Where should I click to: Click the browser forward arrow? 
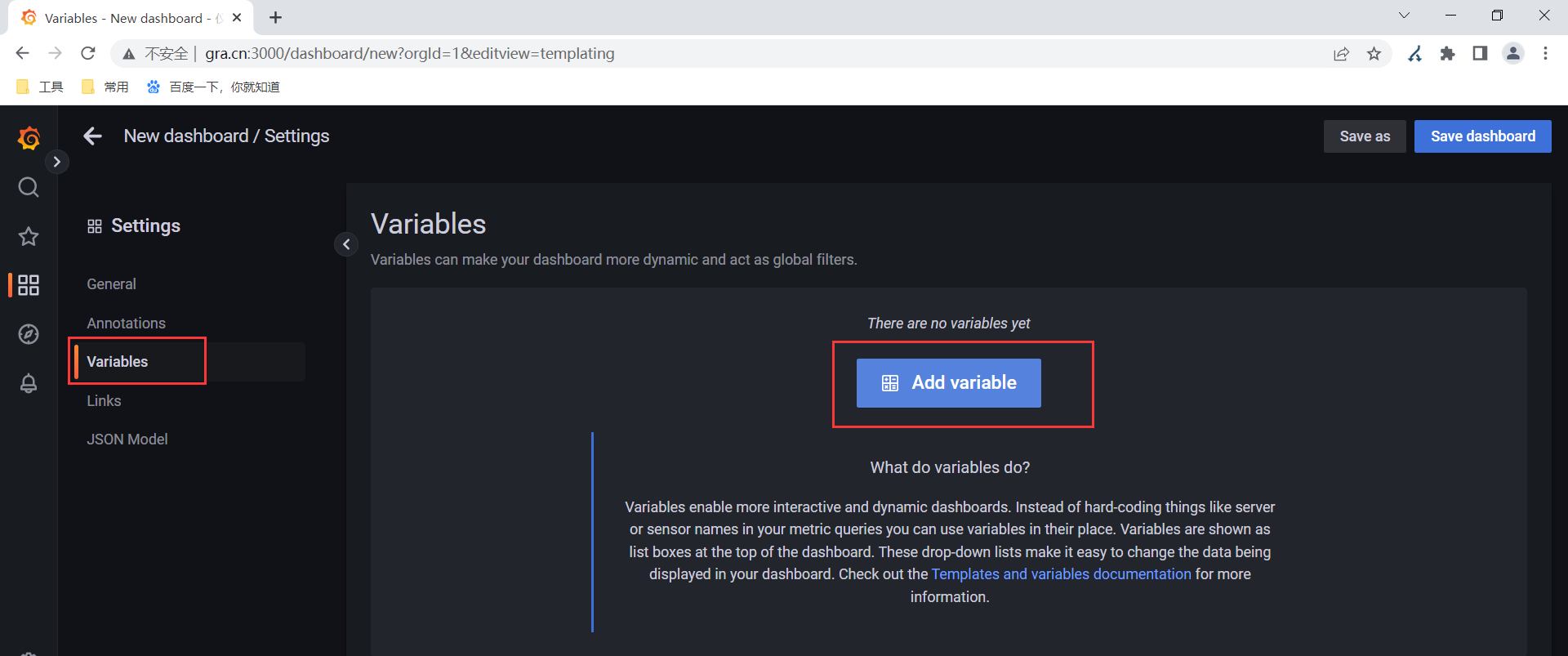pos(55,53)
